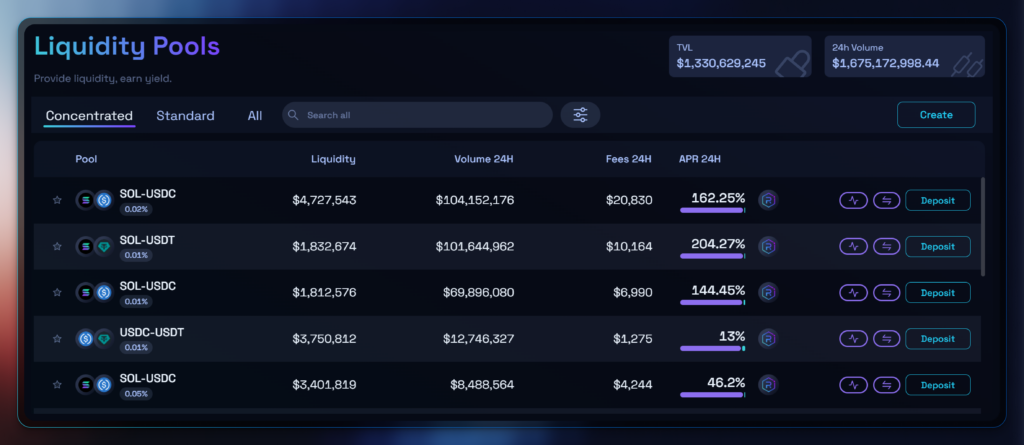Click Raydium reward icon beside 162.25% APR
This screenshot has height=445, width=1024.
pos(768,200)
